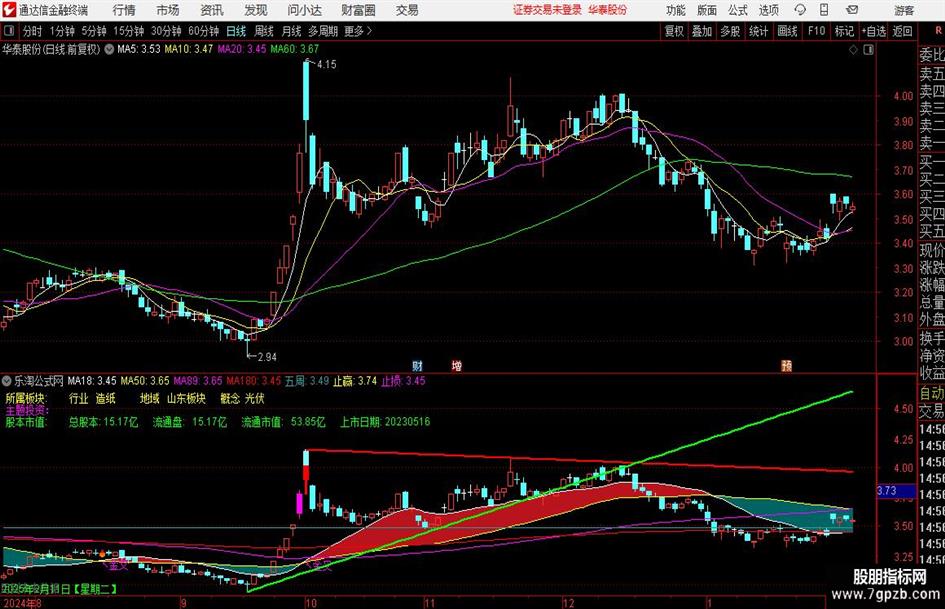The height and width of the screenshot is (609, 945).
Task: Open the 市场 menu
Action: pos(168,10)
